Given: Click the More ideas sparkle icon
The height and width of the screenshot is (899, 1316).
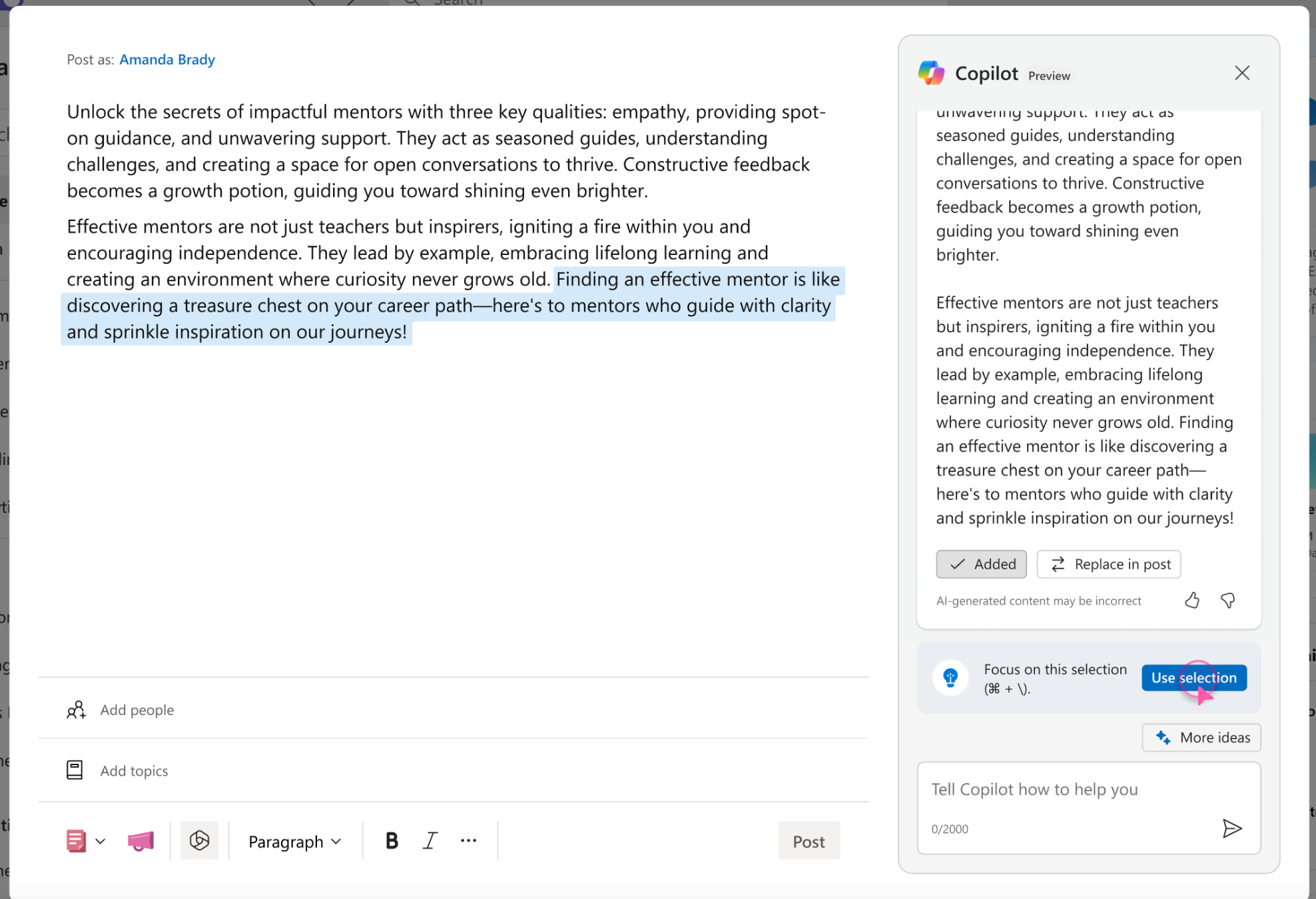Looking at the screenshot, I should point(1162,738).
